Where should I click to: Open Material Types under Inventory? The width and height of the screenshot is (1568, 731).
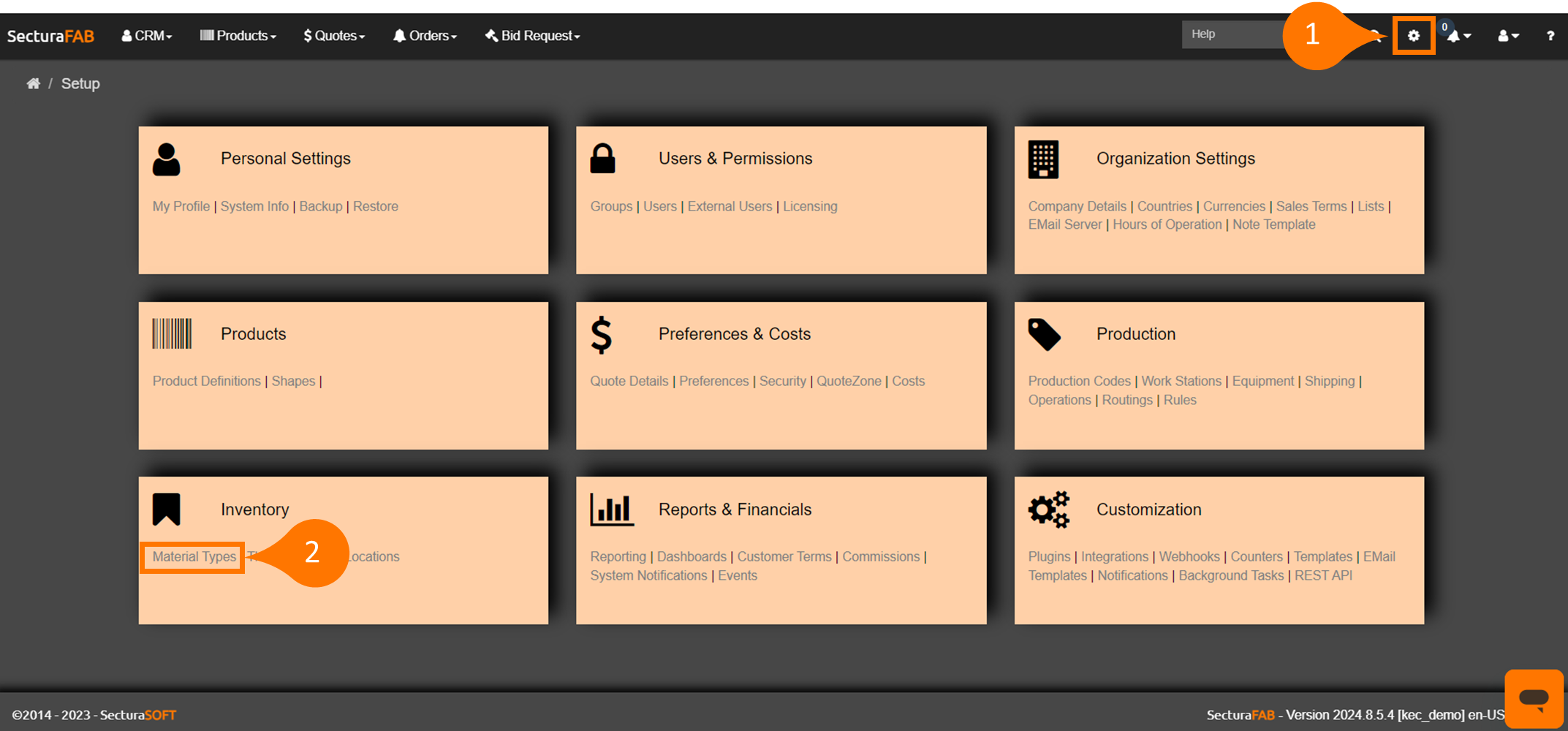pos(194,557)
